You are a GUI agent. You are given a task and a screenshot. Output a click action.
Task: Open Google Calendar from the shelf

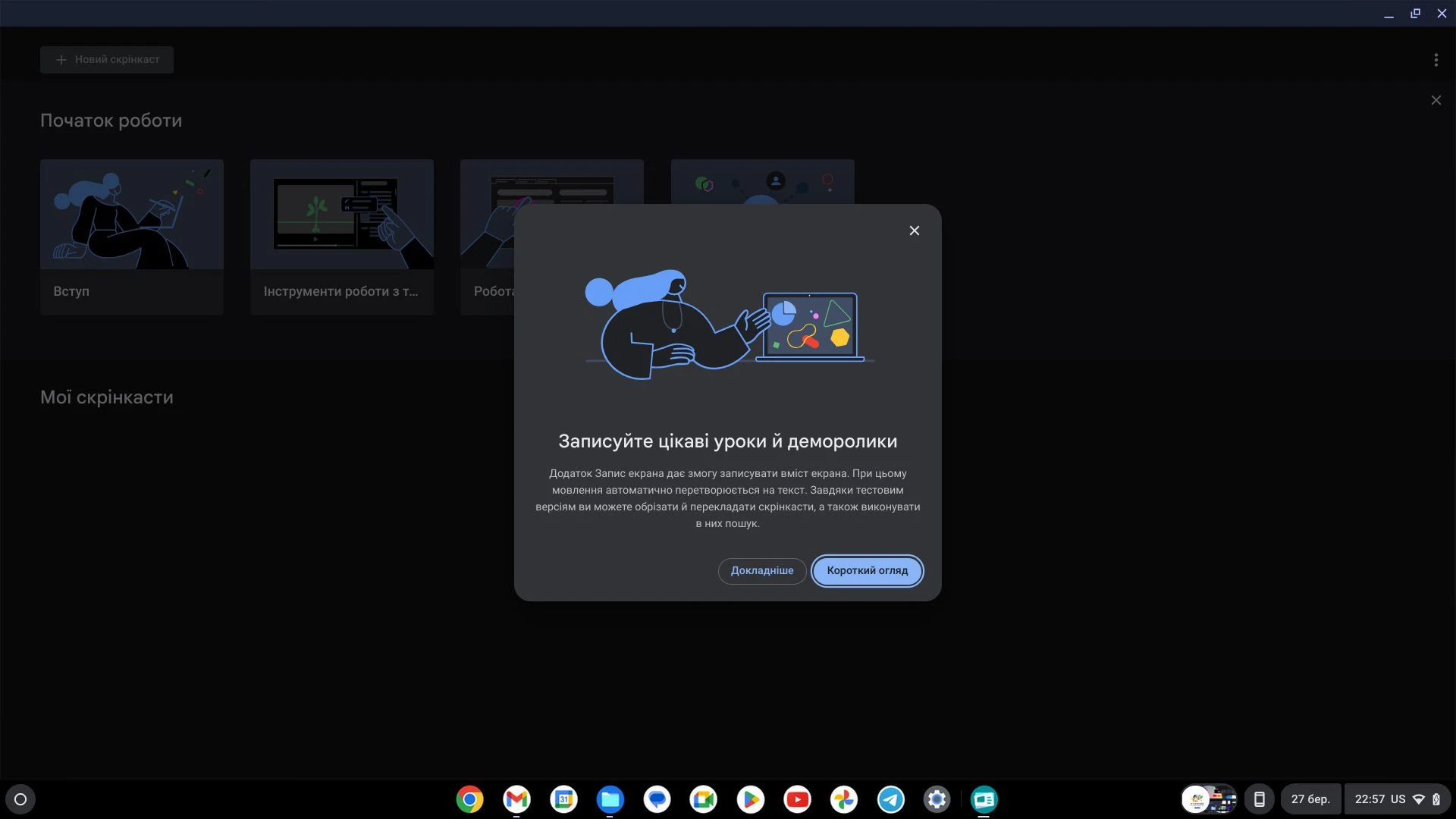click(563, 799)
